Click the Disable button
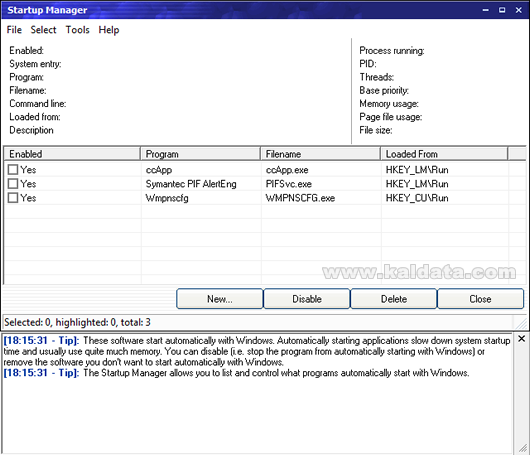This screenshot has width=530, height=455. coord(307,299)
